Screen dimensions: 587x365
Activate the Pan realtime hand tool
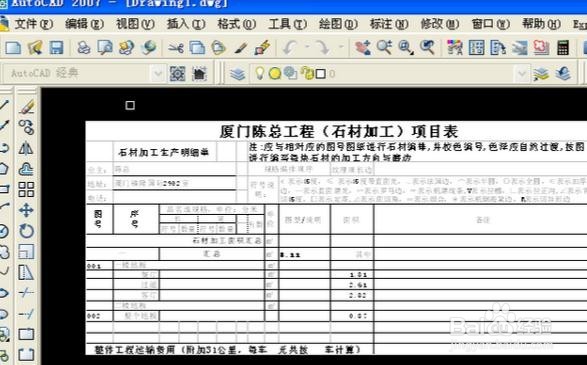[363, 48]
